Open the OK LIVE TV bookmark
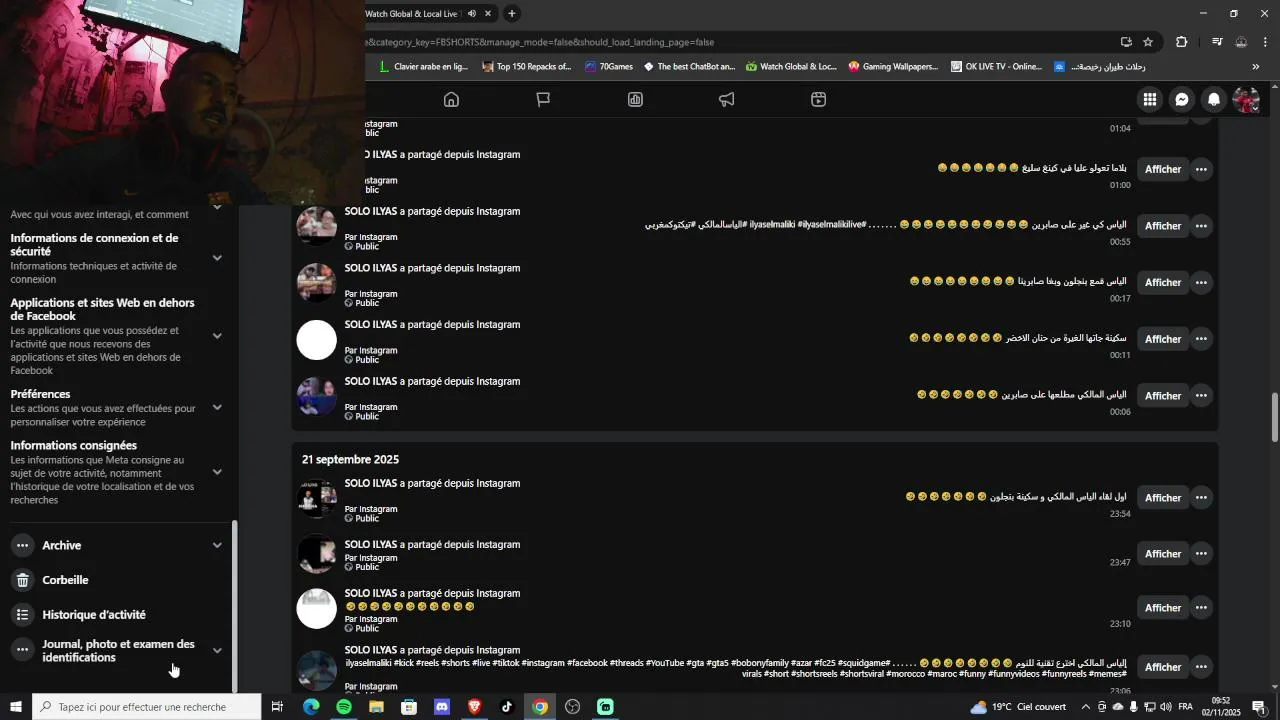The width and height of the screenshot is (1280, 720). coord(996,67)
